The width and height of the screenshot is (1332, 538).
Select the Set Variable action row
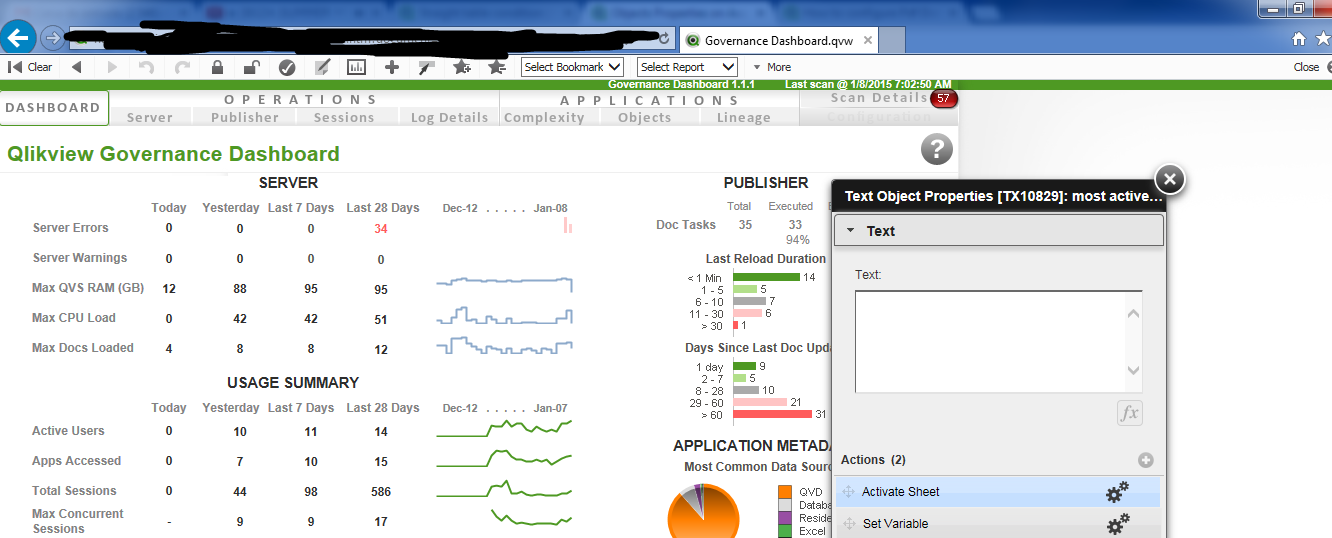pyautogui.click(x=998, y=523)
